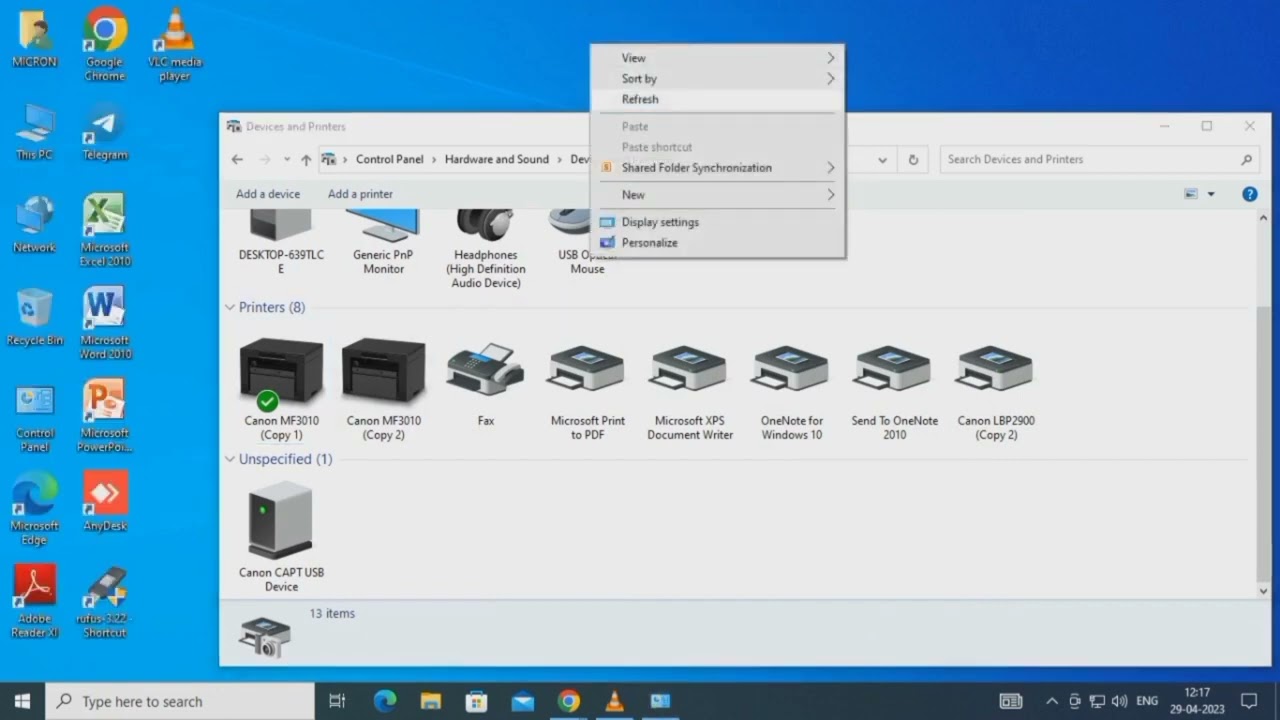Choose Personalize in context menu
Image resolution: width=1280 pixels, height=720 pixels.
[717, 243]
